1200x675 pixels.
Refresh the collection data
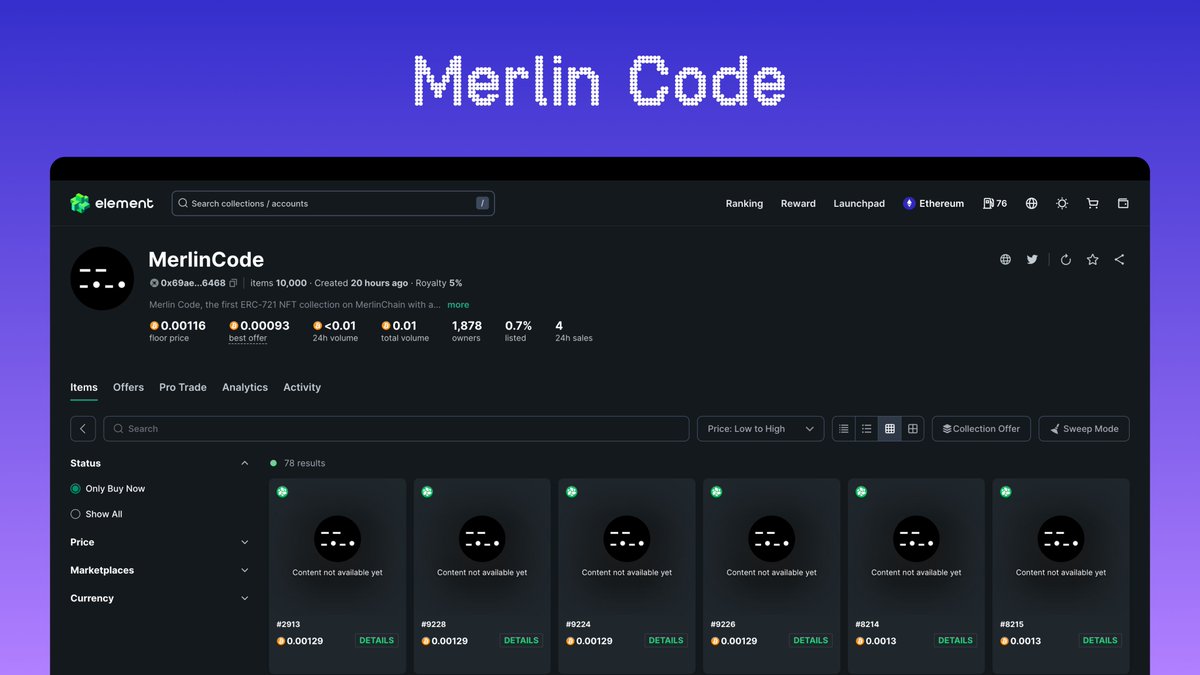tap(1066, 259)
